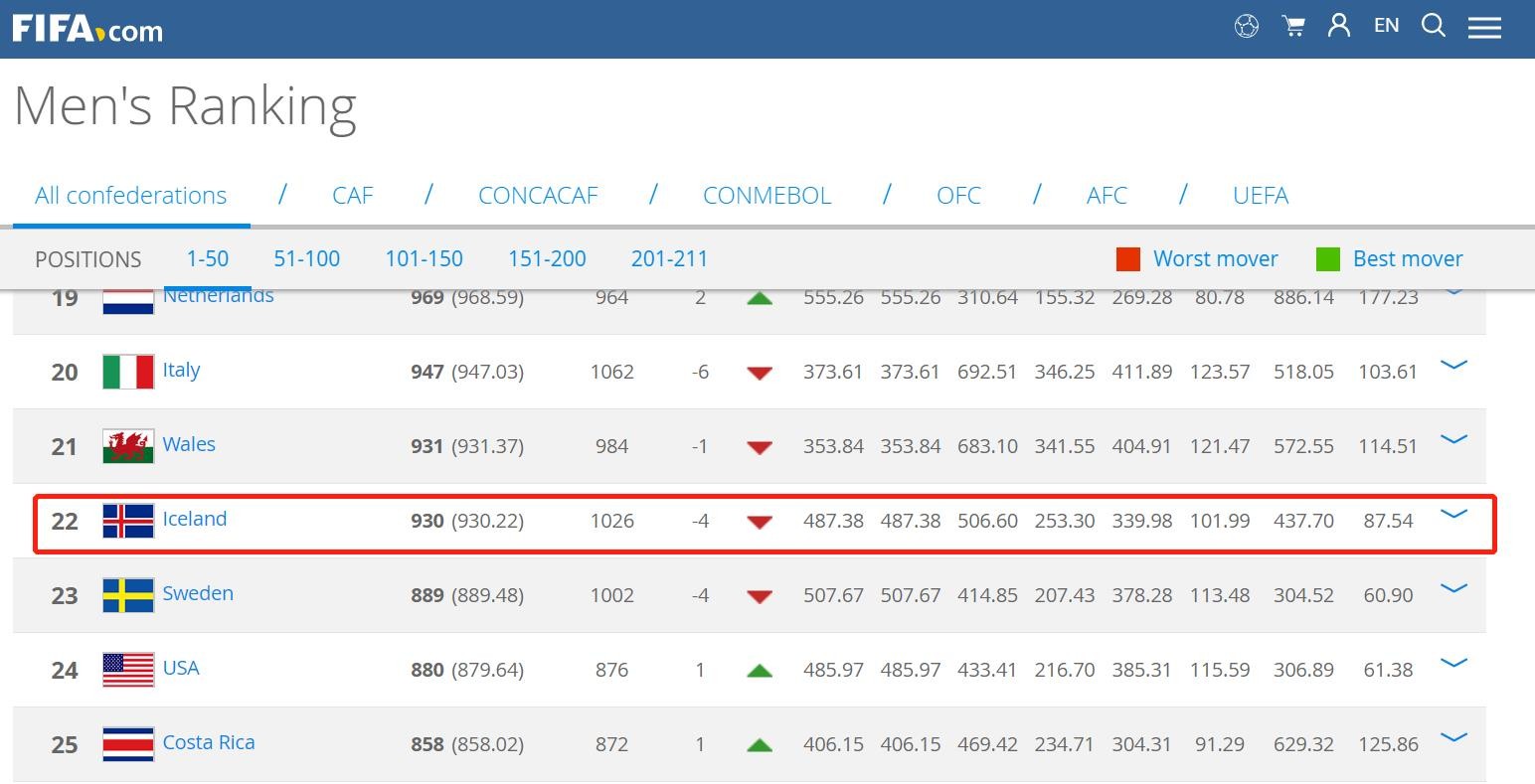Screen dimensions: 1535x784
Task: Click the Men's Ranking heading
Action: 185,105
